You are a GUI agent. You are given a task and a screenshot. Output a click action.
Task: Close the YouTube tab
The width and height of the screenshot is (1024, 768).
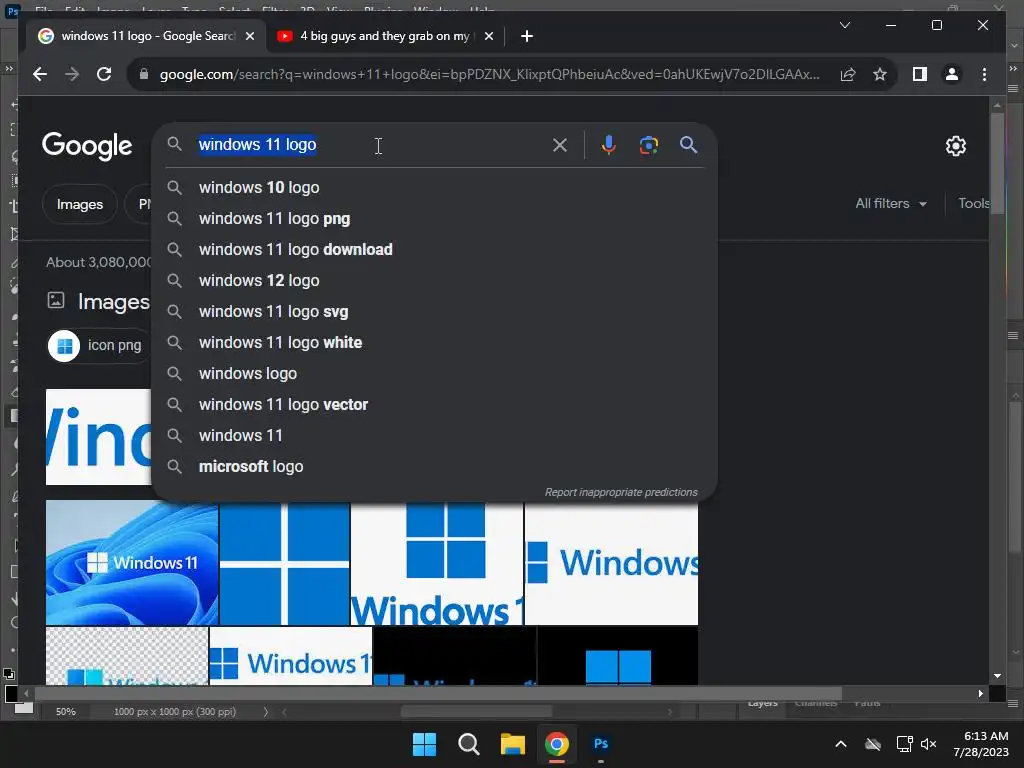click(488, 37)
